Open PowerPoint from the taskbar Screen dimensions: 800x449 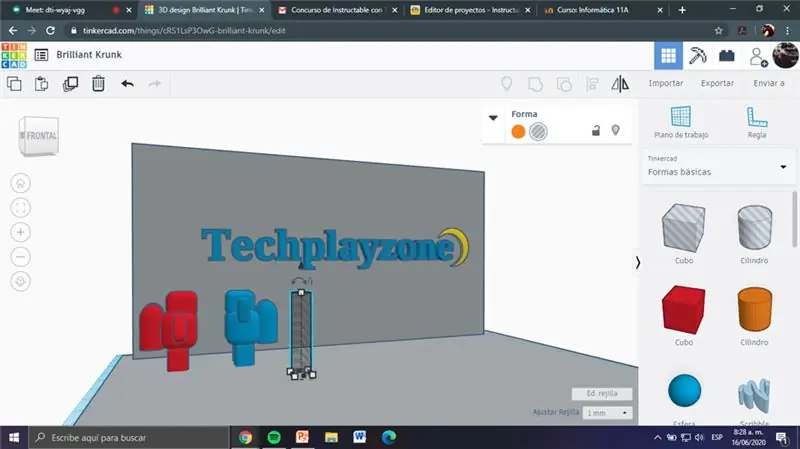303,437
